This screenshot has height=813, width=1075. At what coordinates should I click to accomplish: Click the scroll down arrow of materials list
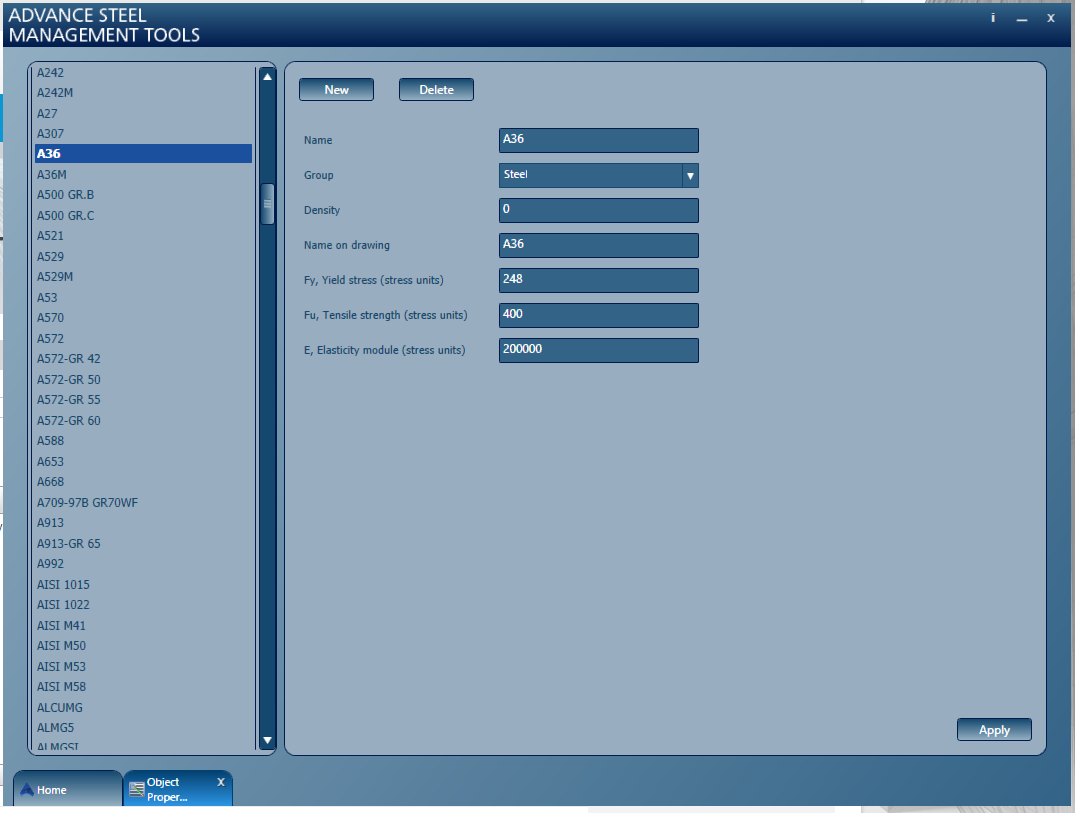267,740
